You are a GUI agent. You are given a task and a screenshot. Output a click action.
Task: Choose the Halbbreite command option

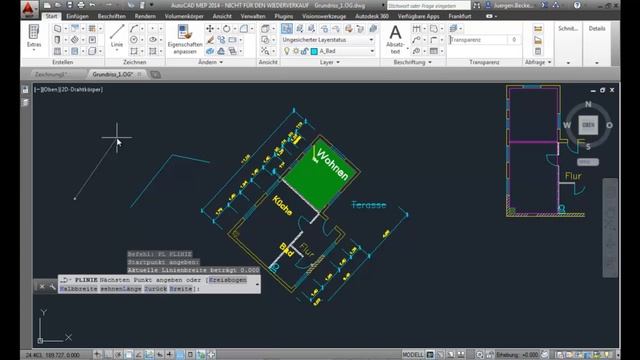pos(78,289)
